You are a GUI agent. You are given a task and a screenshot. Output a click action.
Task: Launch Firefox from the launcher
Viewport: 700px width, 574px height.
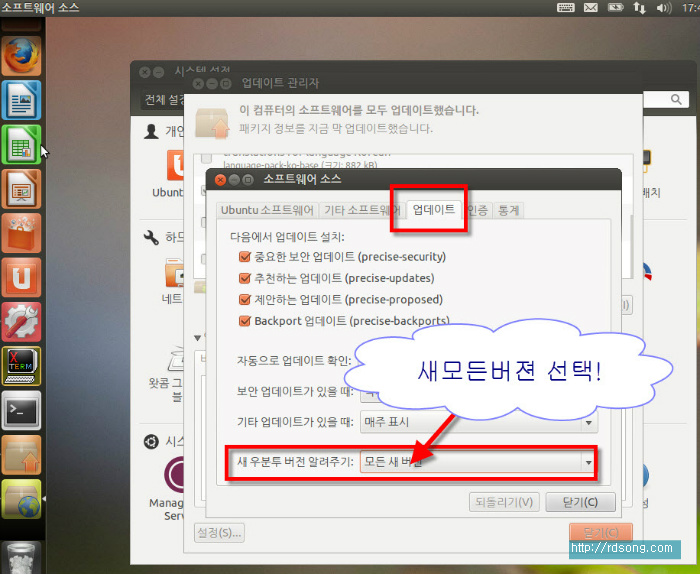pos(21,56)
